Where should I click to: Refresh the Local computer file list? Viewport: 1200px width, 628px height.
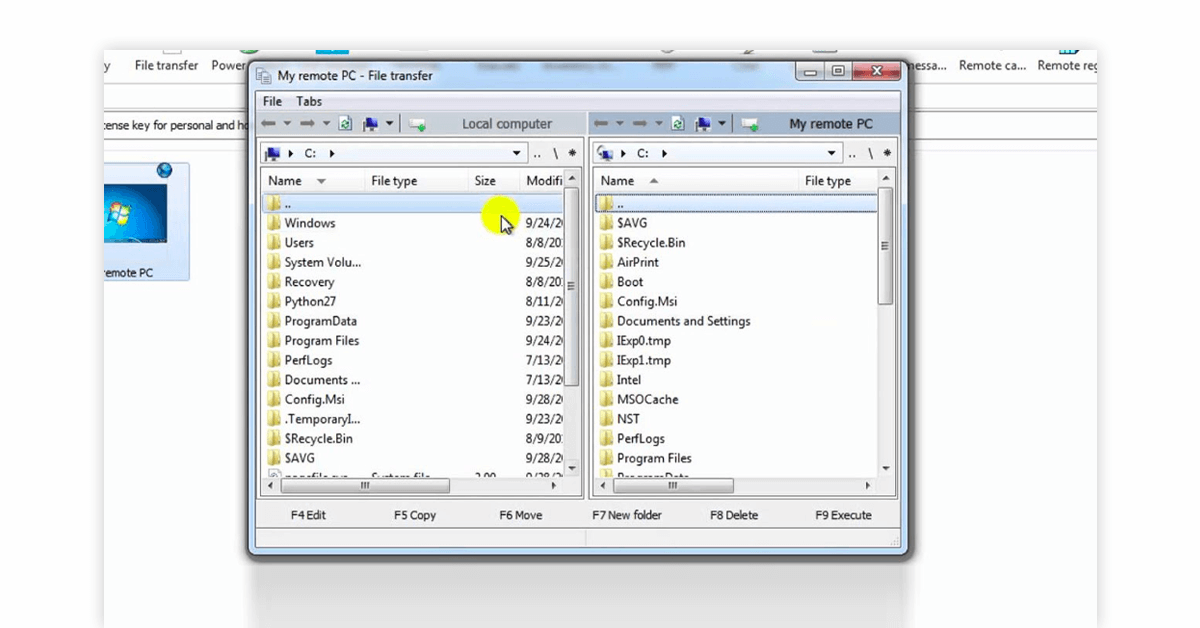pyautogui.click(x=346, y=124)
